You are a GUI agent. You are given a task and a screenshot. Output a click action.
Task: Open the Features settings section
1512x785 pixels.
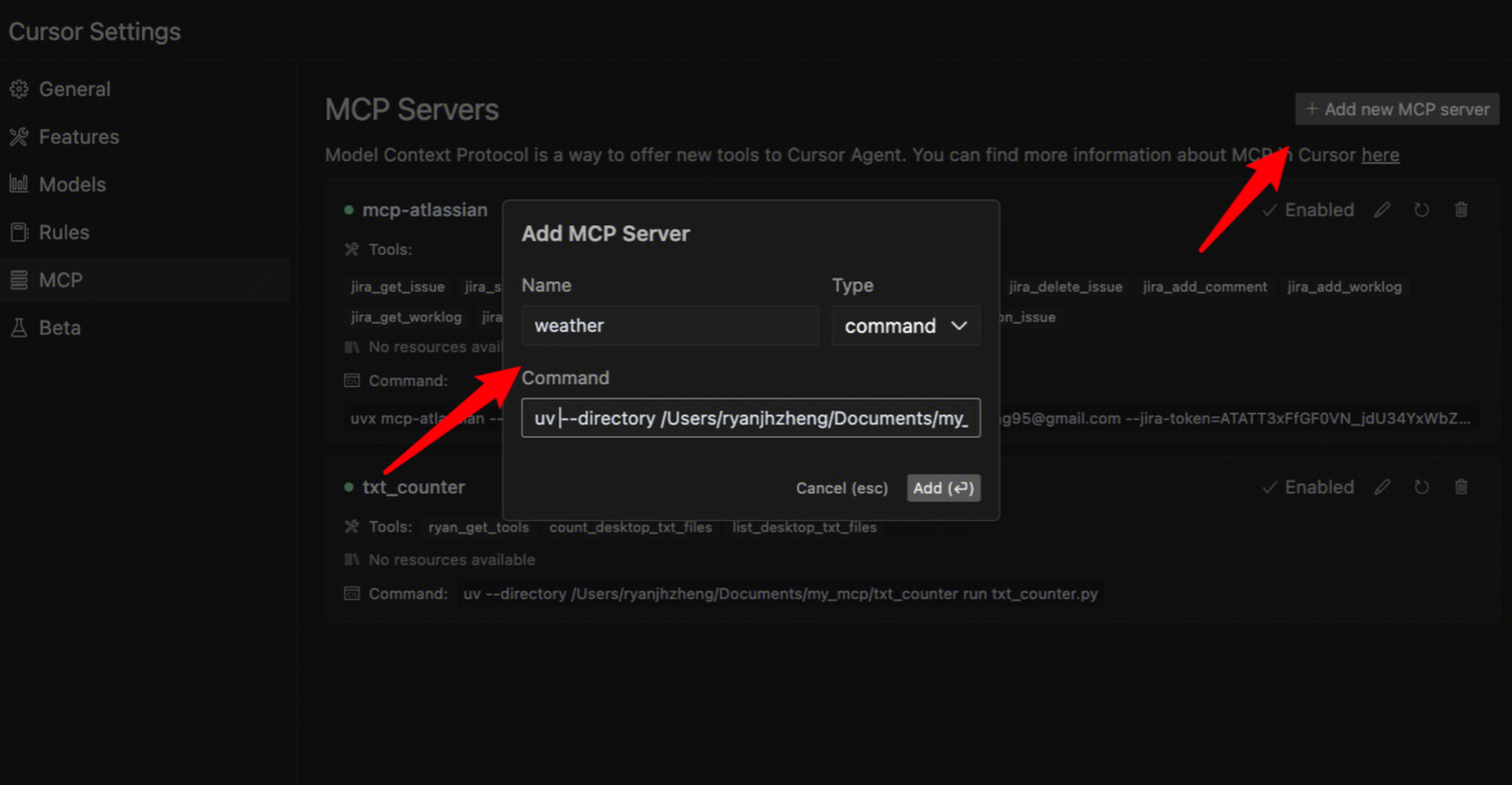[x=78, y=137]
